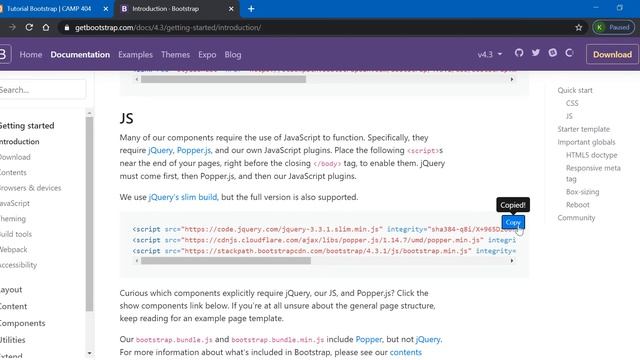Open Bootstrap GitHub icon link
The image size is (640, 360).
tap(519, 53)
